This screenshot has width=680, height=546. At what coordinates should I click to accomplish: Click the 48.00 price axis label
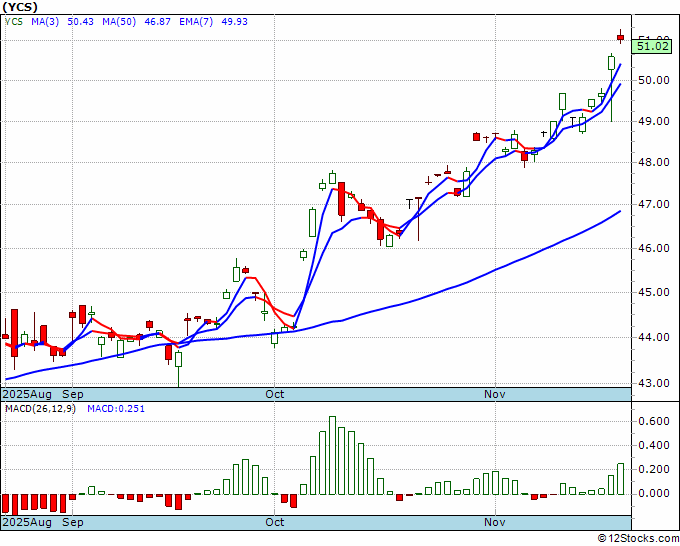(x=654, y=162)
